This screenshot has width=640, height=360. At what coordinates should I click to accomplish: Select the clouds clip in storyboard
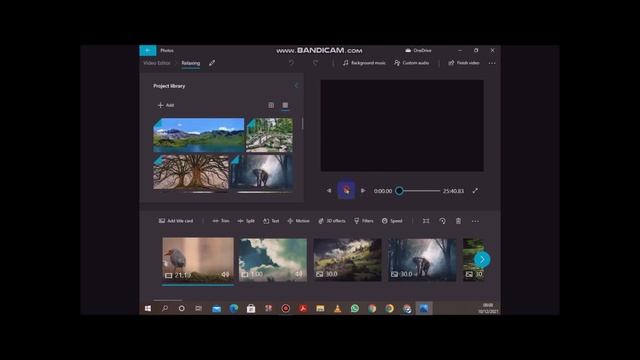273,260
